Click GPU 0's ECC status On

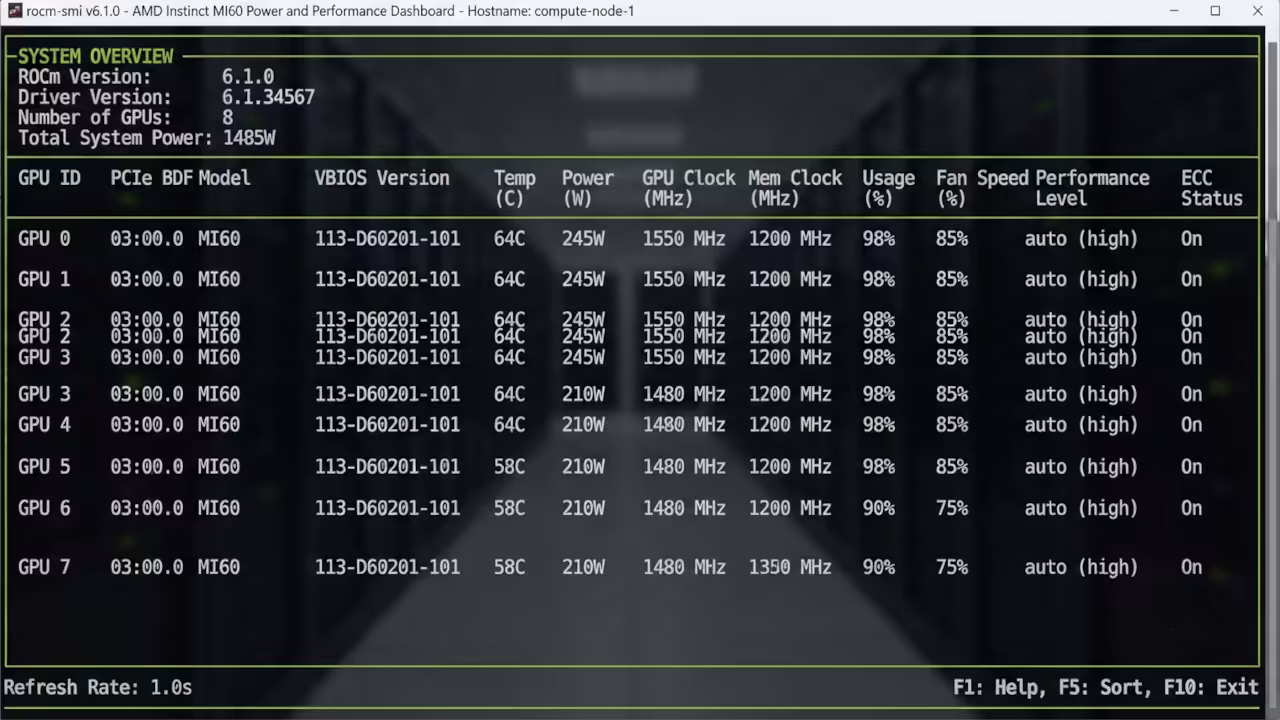pos(1191,239)
